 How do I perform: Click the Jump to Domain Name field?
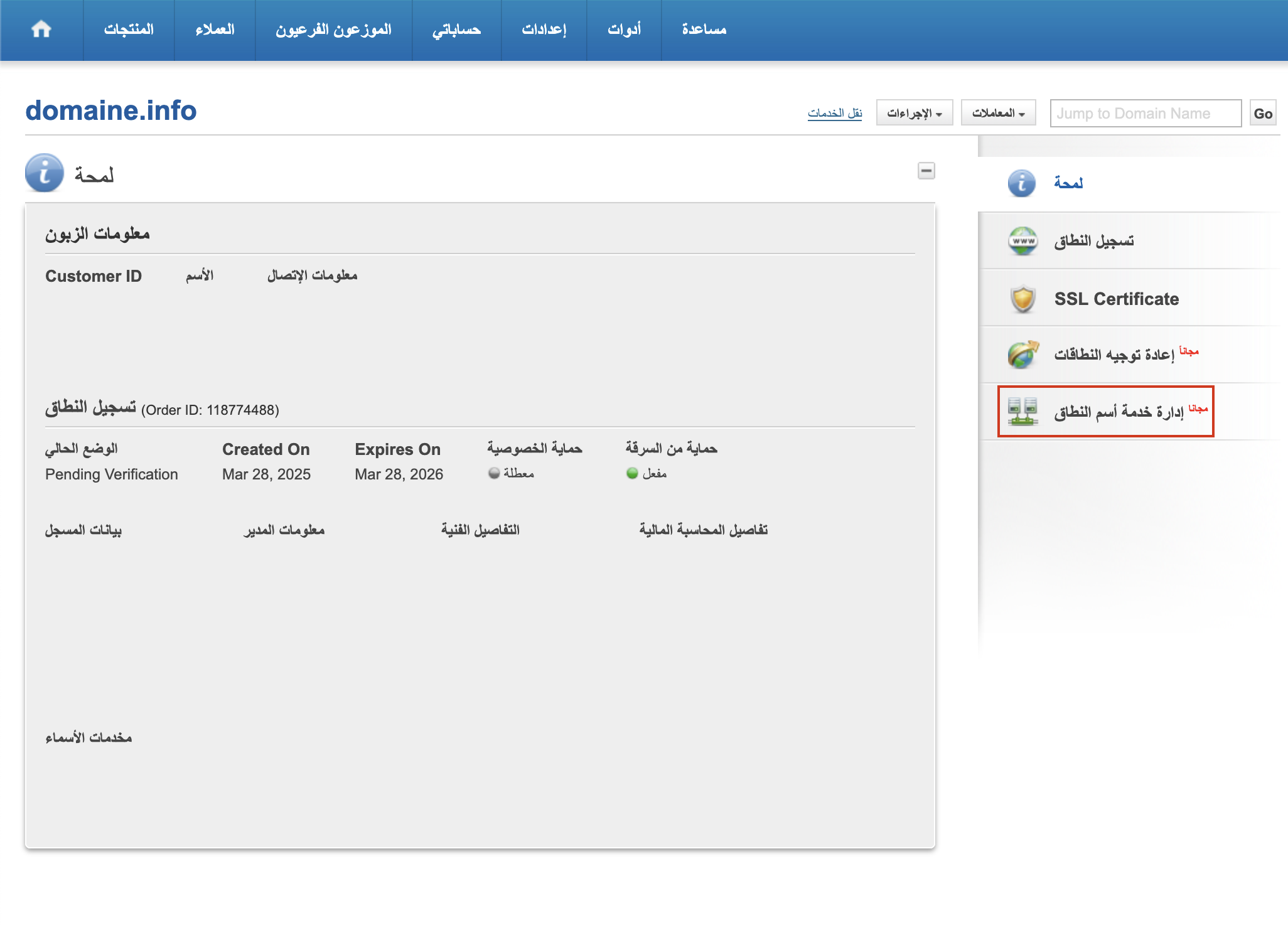click(x=1145, y=114)
